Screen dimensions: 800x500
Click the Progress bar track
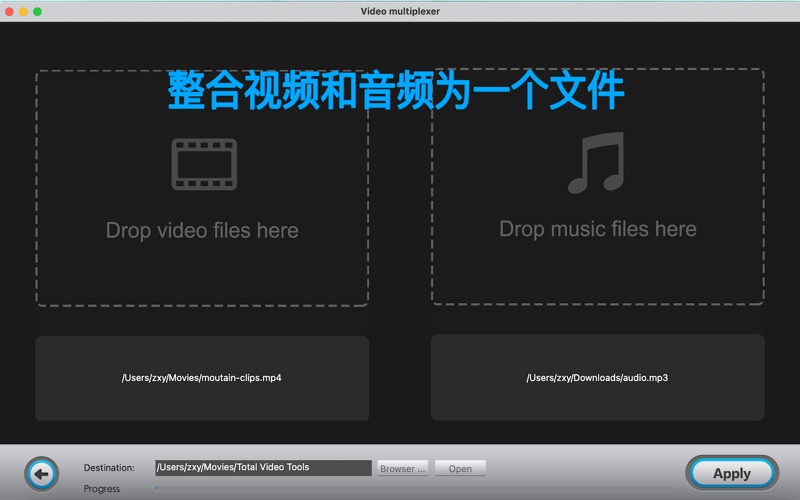(x=400, y=488)
